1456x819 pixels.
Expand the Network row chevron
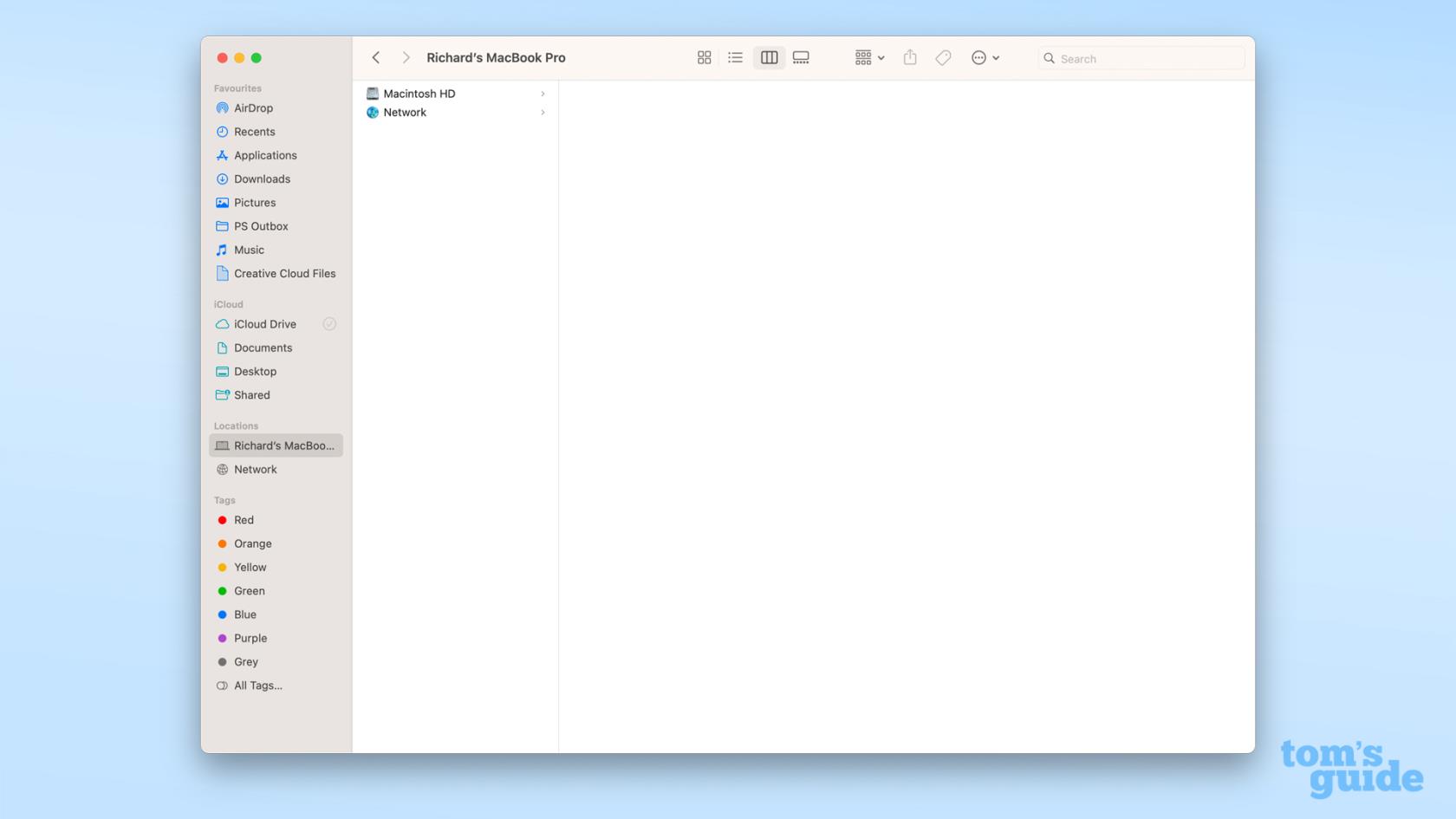(x=543, y=113)
